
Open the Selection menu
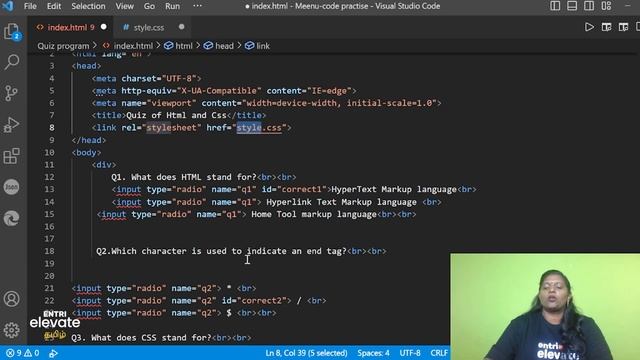coord(88,6)
